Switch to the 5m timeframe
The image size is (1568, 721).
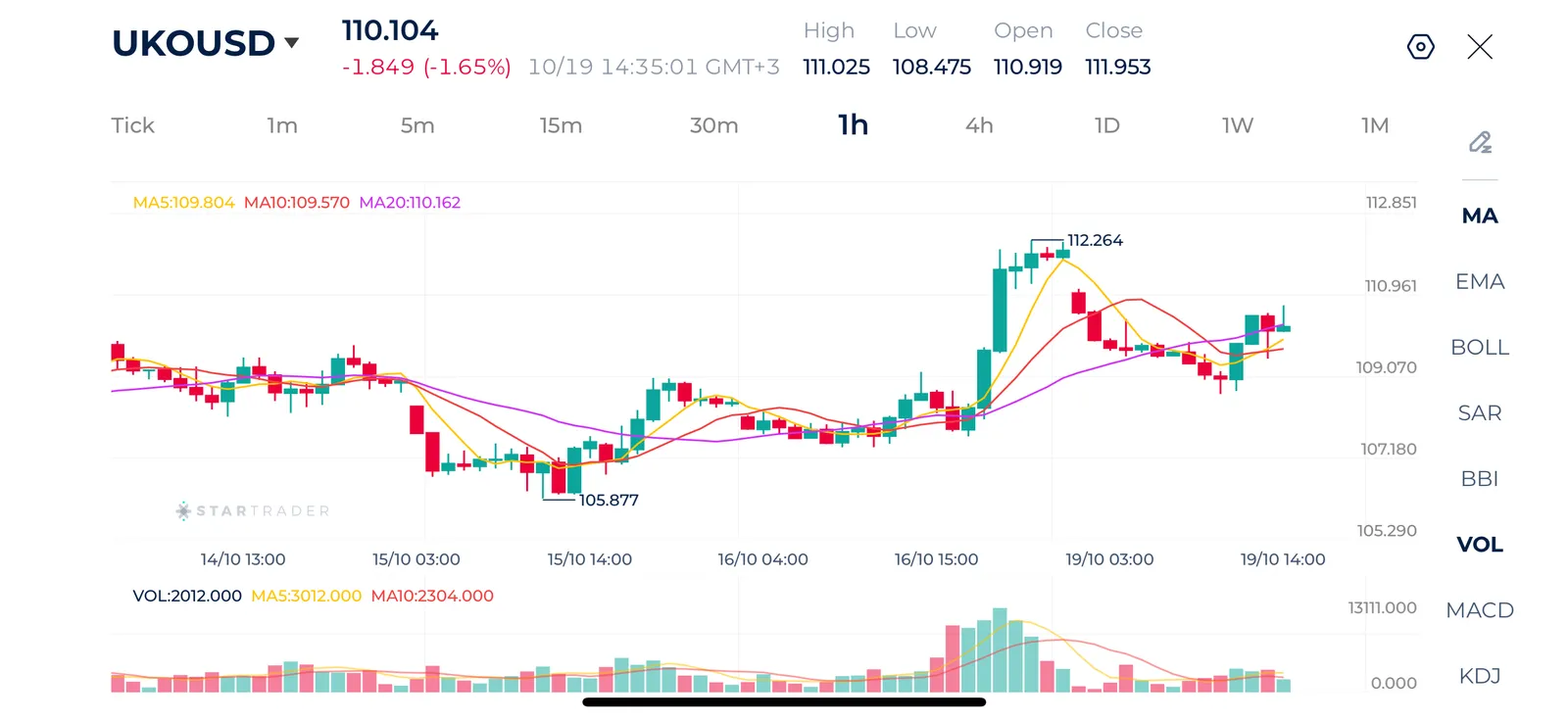click(x=417, y=125)
